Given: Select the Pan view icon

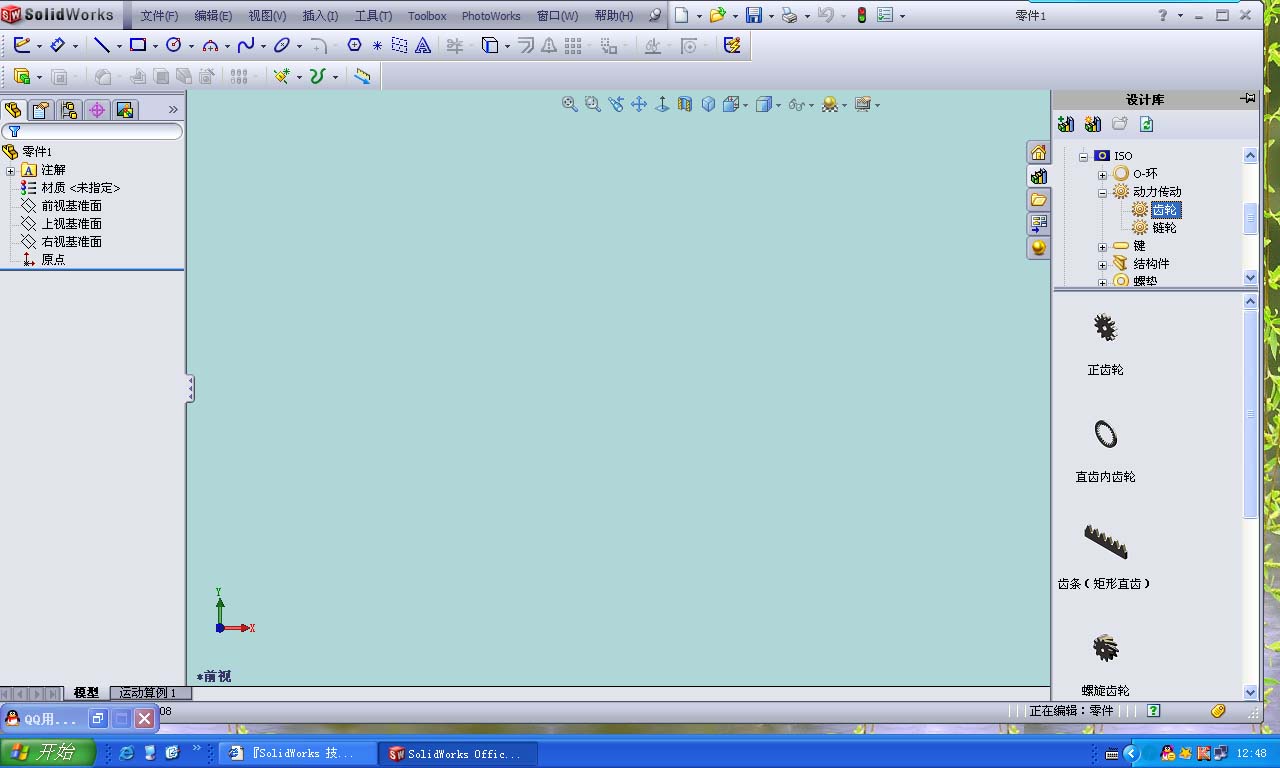Looking at the screenshot, I should coord(639,104).
